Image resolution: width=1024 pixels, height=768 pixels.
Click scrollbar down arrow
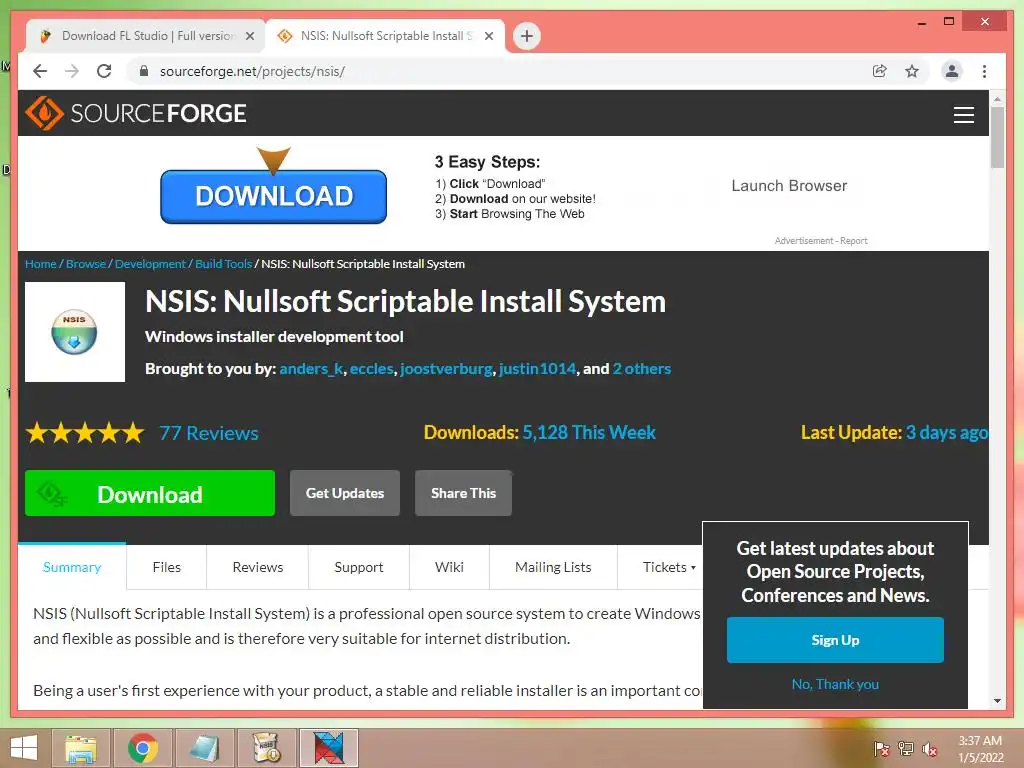pos(997,701)
